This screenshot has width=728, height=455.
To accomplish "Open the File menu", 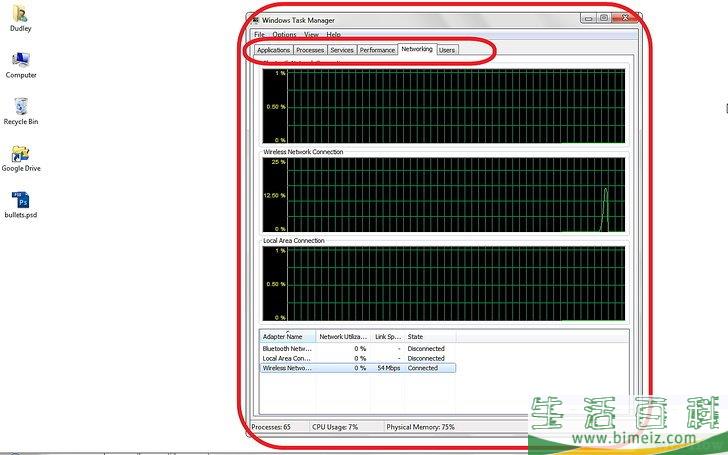I will tap(260, 34).
